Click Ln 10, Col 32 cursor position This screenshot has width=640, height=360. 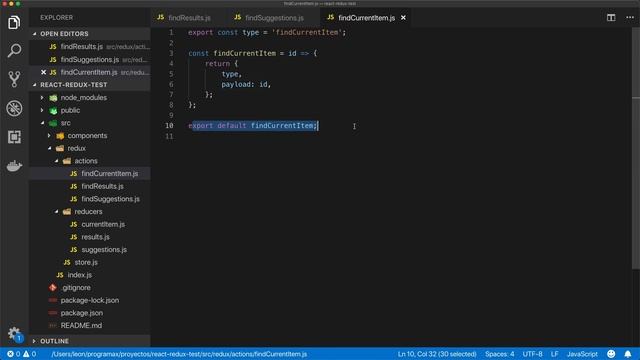click(437, 354)
